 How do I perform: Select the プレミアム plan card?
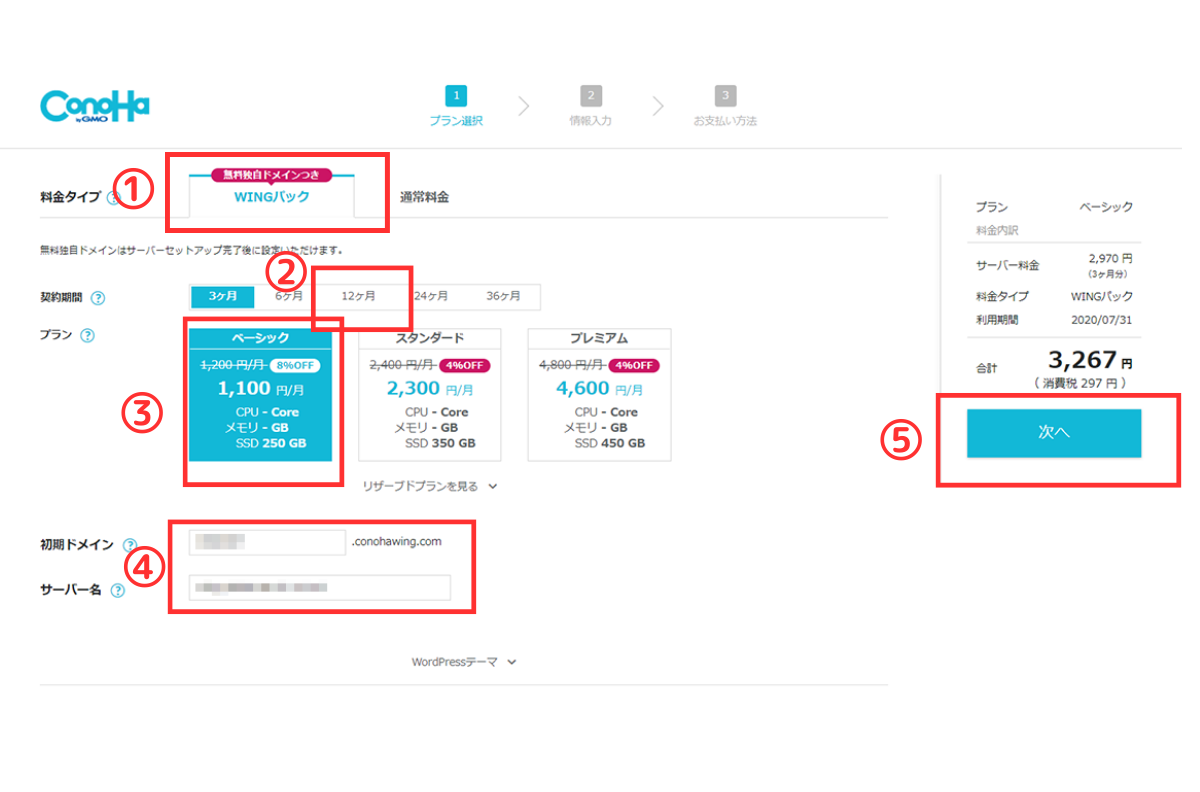(x=599, y=394)
